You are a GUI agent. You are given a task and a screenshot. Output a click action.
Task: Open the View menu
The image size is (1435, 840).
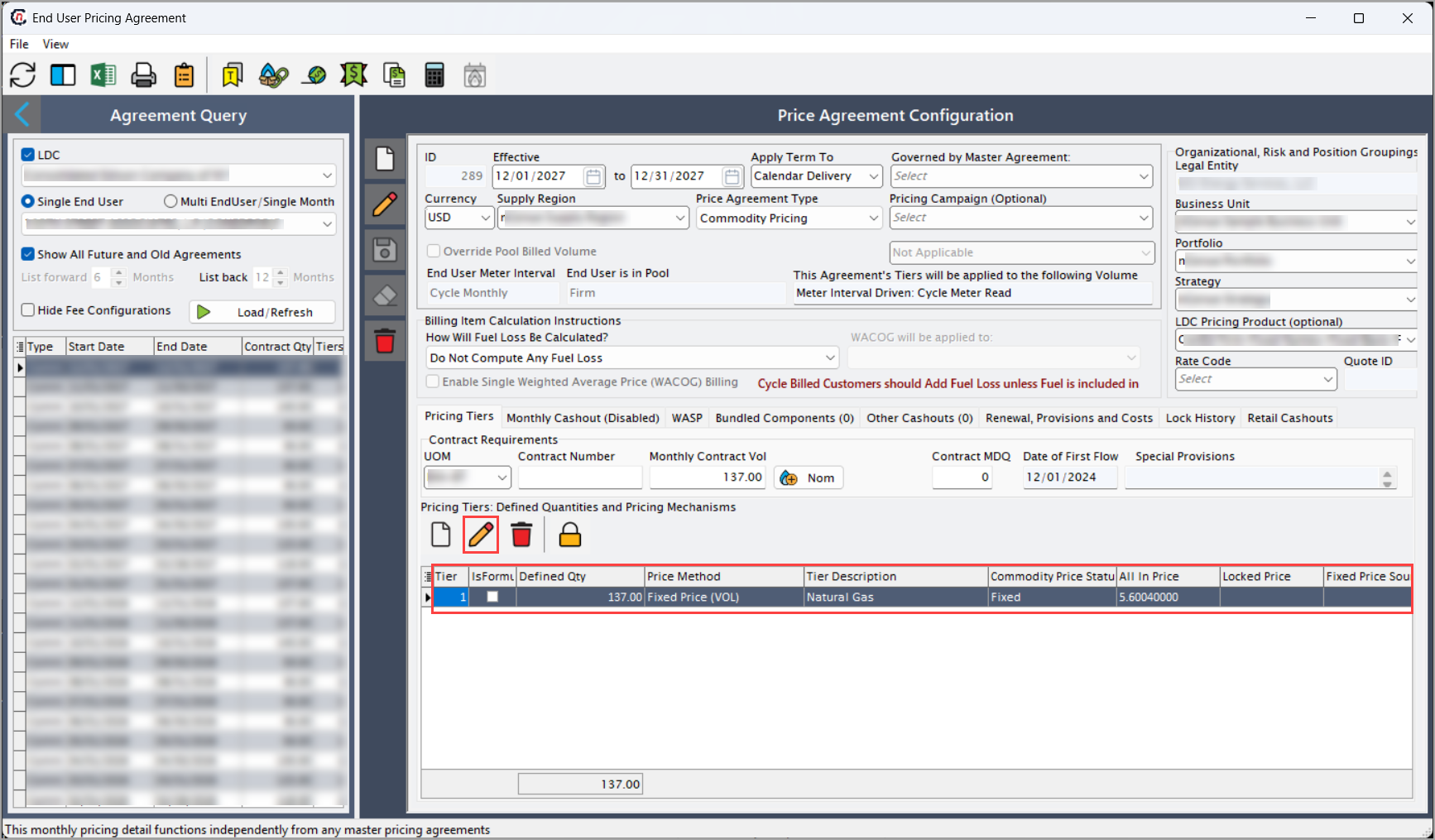55,44
